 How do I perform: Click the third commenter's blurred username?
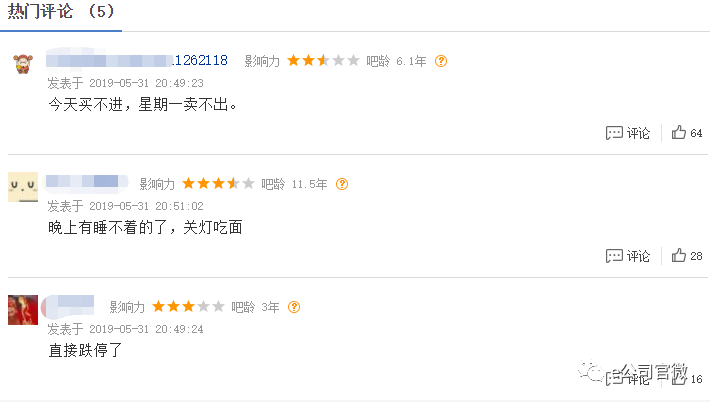click(x=68, y=306)
